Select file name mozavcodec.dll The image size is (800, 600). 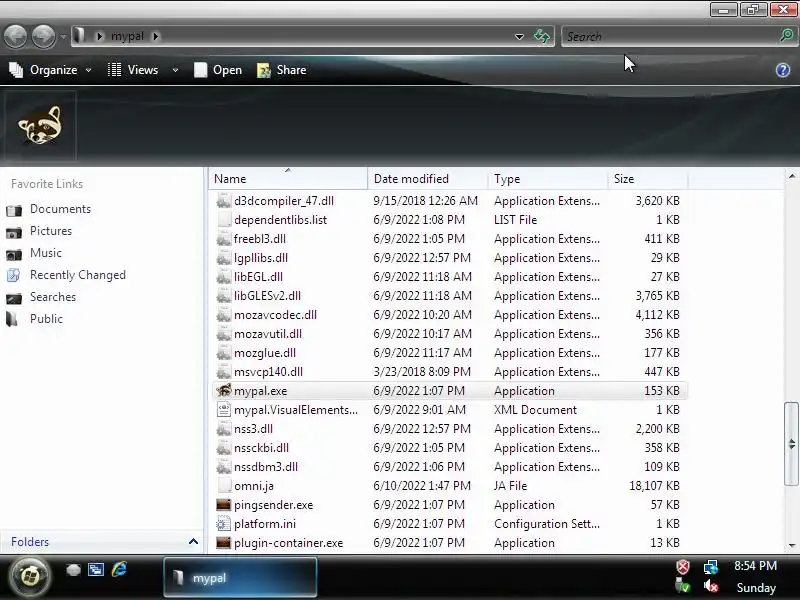click(x=276, y=315)
